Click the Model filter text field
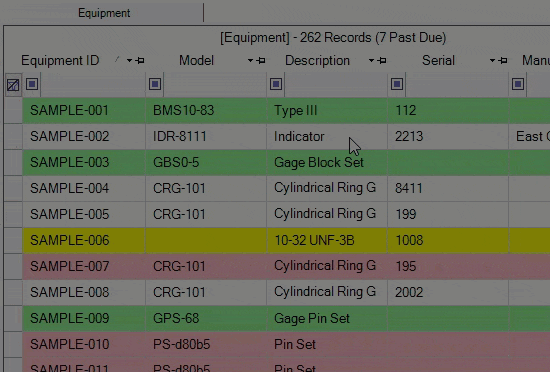 click(215, 84)
